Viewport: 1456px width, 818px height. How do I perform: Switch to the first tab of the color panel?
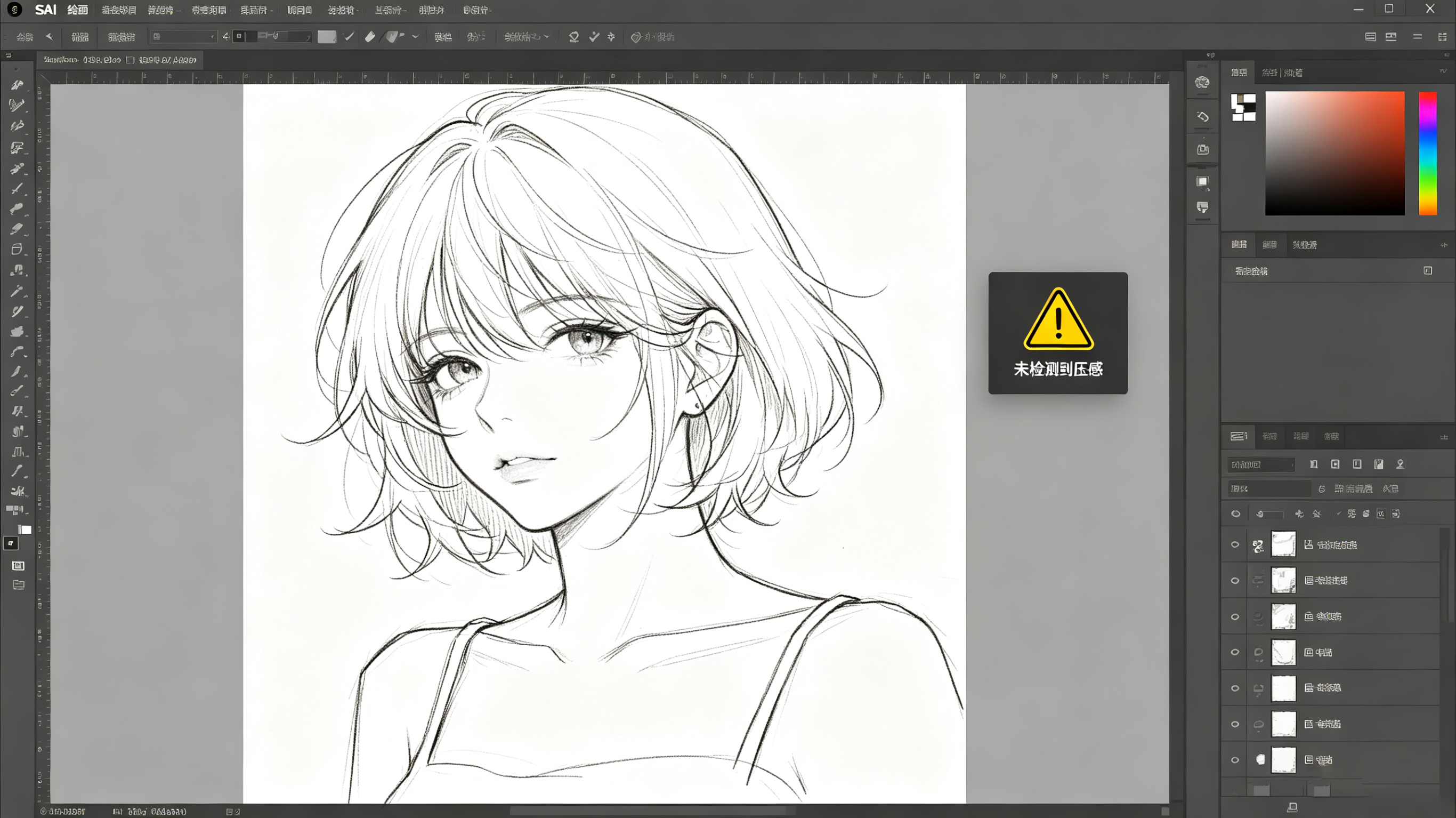coord(1239,73)
